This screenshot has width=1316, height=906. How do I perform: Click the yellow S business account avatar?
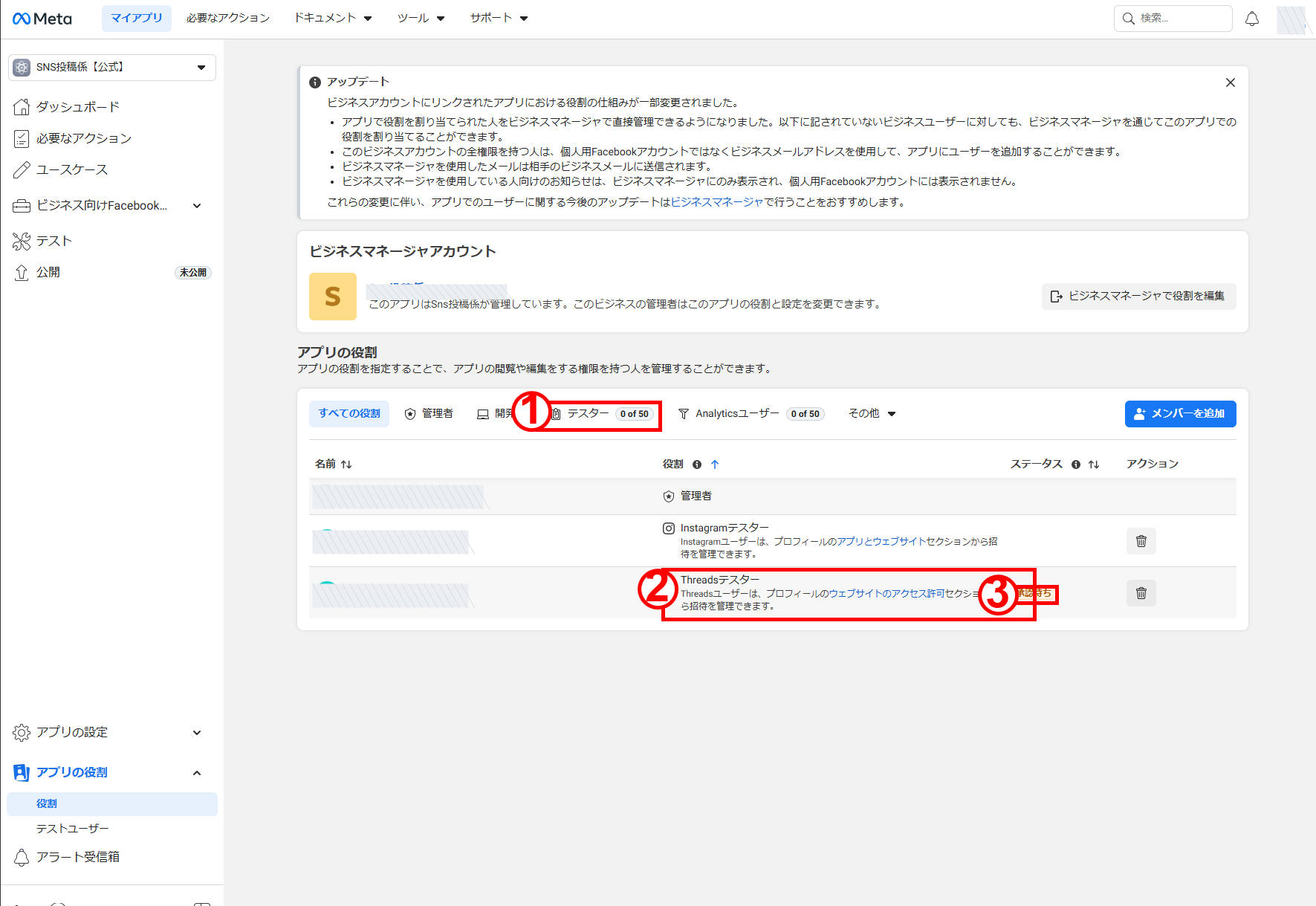coord(333,297)
